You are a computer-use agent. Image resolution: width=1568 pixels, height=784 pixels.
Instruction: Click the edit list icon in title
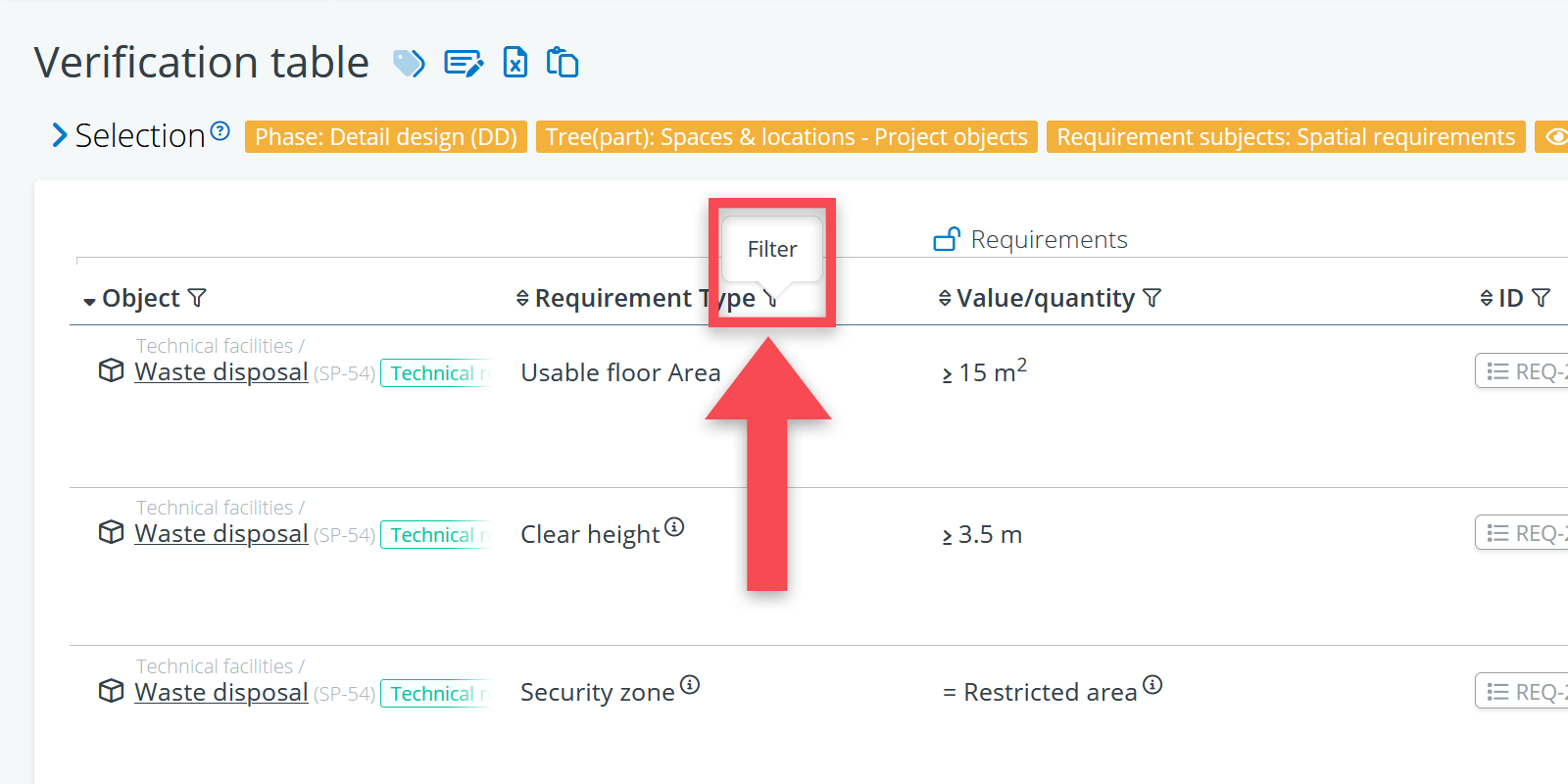tap(463, 64)
